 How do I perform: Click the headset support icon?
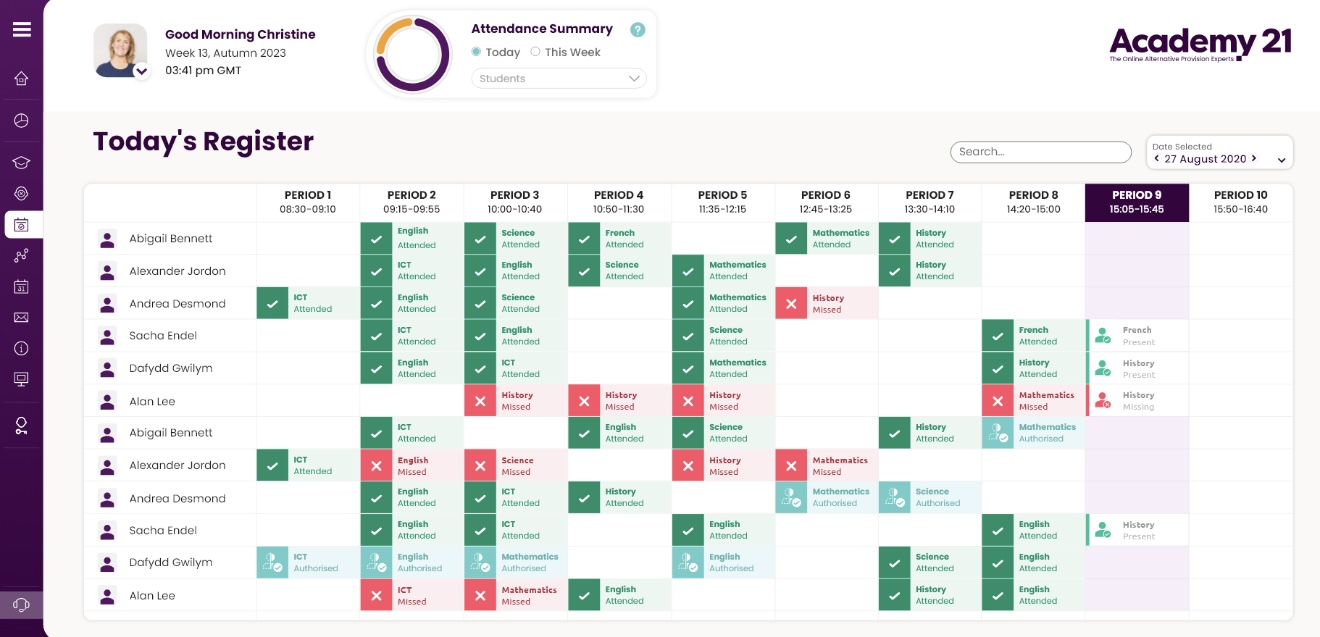coord(21,605)
